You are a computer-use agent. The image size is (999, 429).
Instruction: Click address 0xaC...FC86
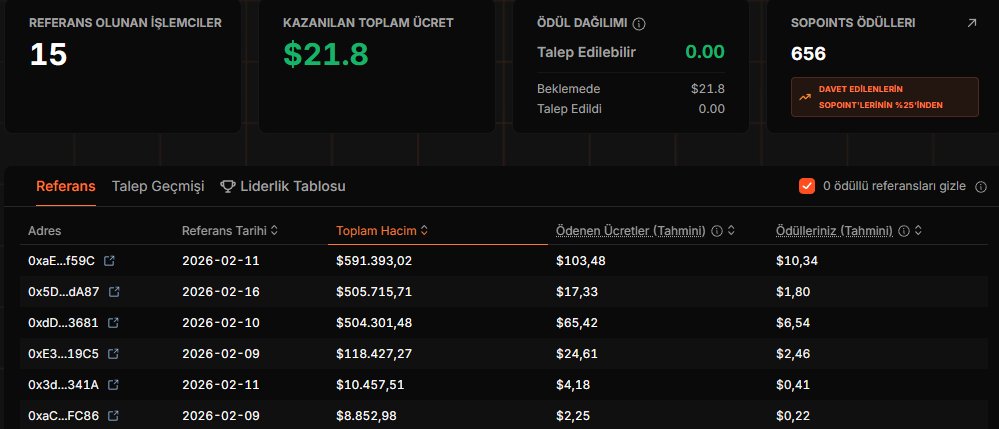(64, 416)
